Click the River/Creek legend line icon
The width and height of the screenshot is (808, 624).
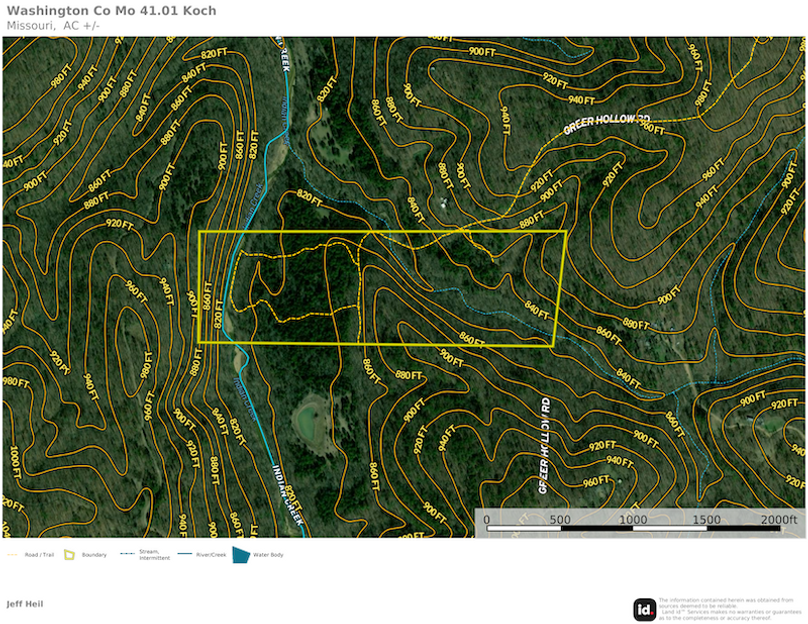tap(186, 554)
